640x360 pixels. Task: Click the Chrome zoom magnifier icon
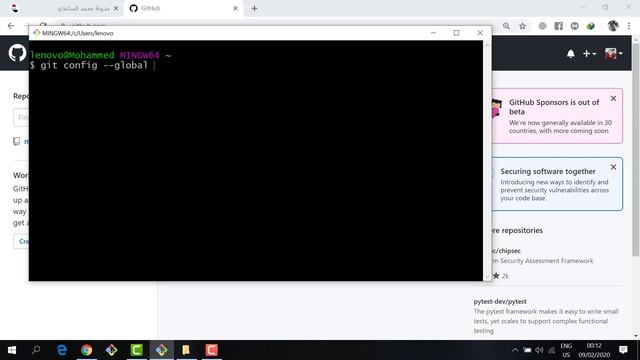pyautogui.click(x=506, y=26)
